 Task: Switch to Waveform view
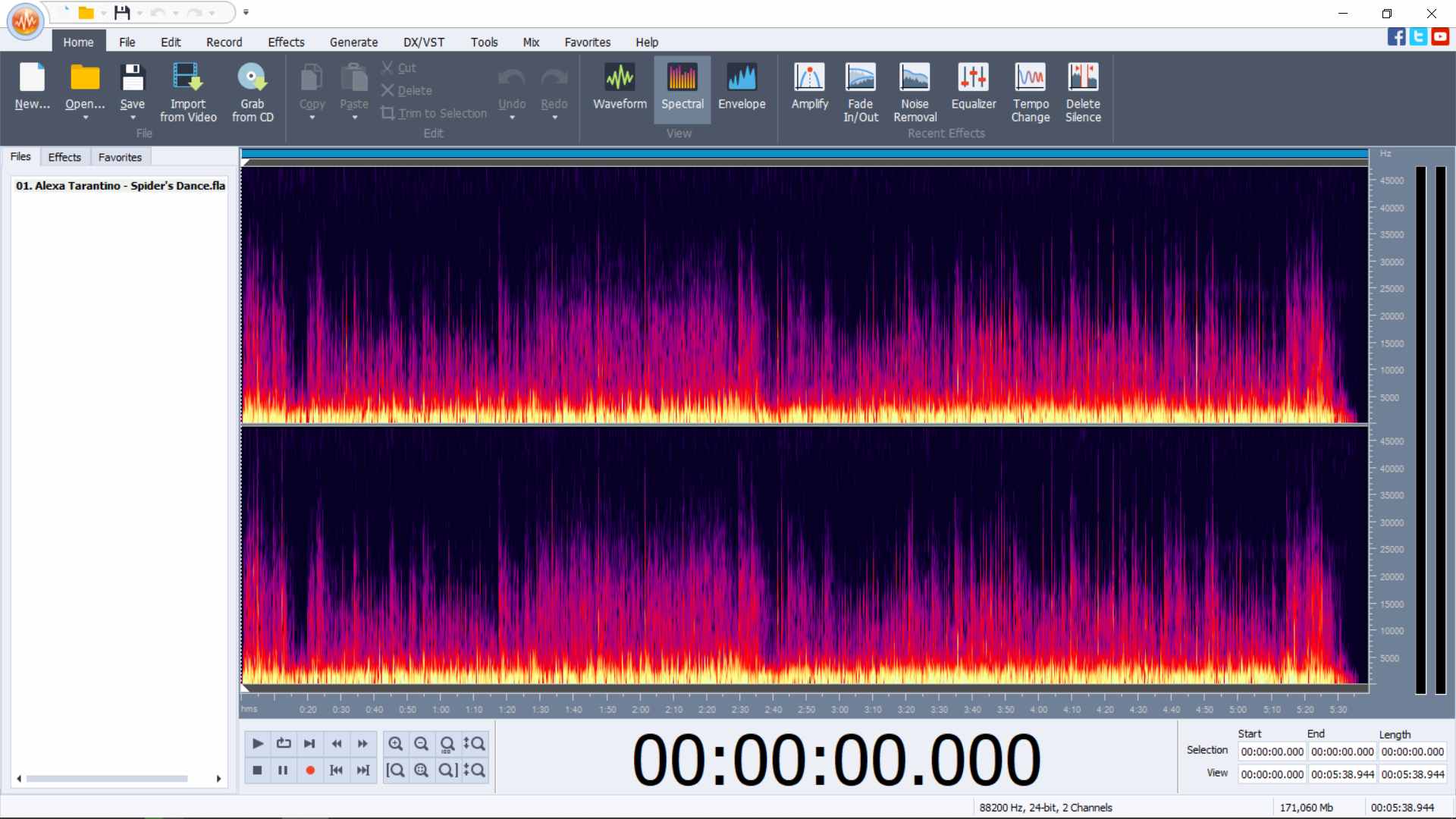tap(620, 89)
